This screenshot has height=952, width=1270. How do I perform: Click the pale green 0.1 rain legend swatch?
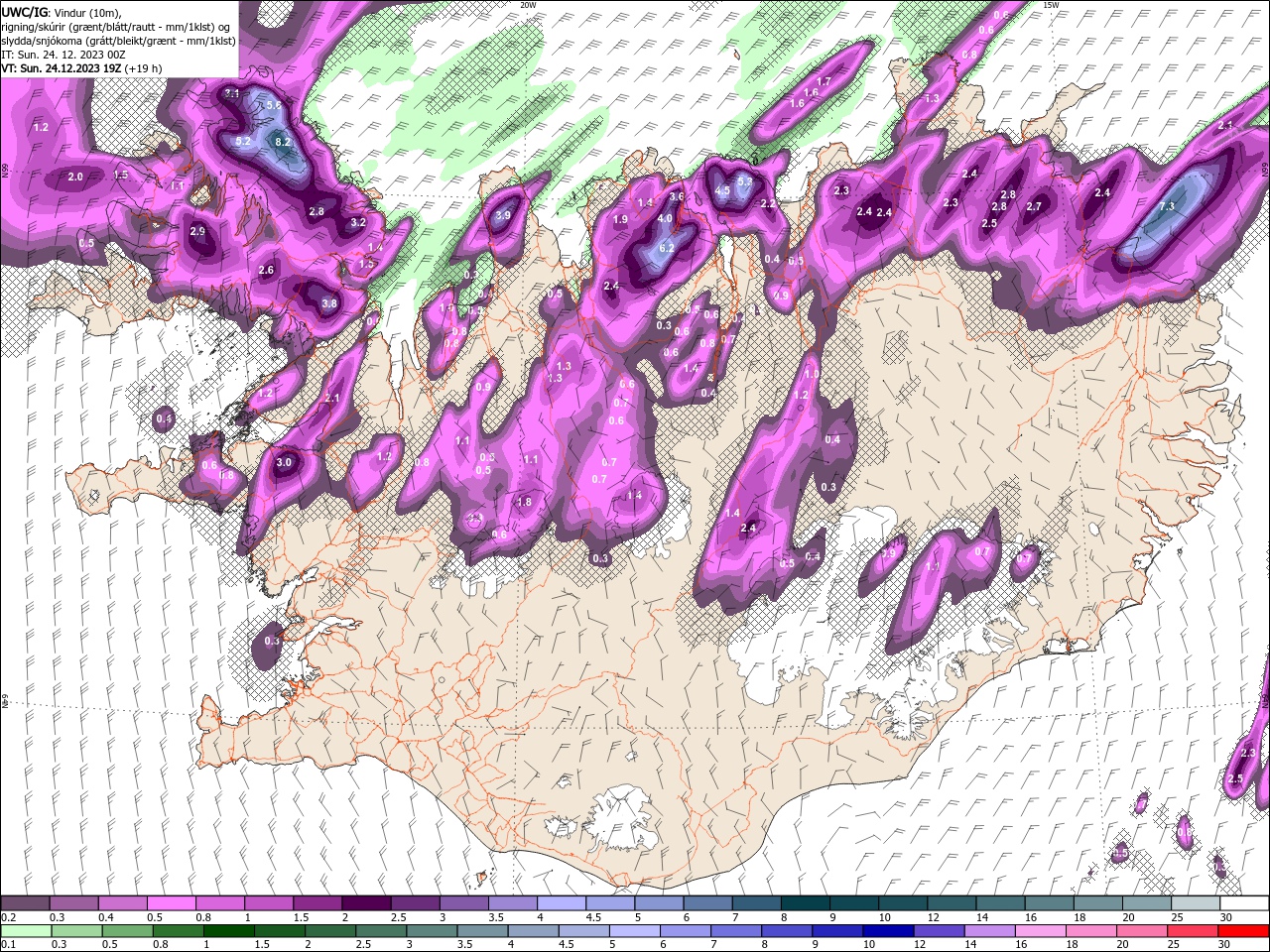(25, 931)
